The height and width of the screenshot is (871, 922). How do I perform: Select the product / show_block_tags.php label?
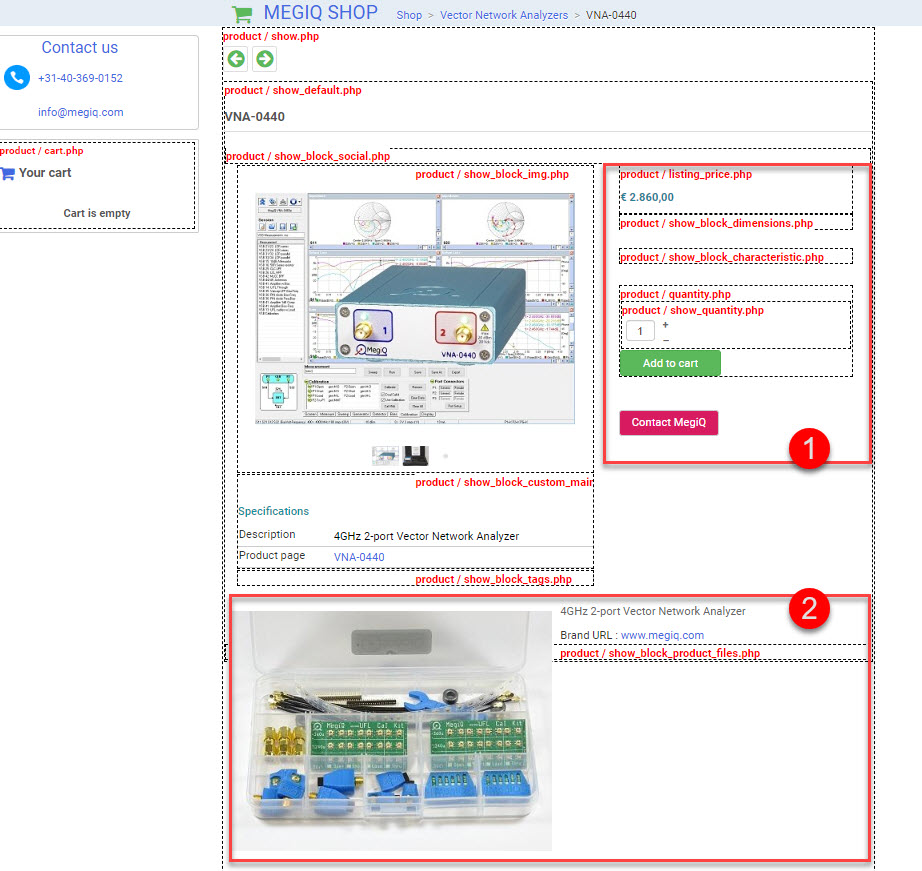click(493, 579)
